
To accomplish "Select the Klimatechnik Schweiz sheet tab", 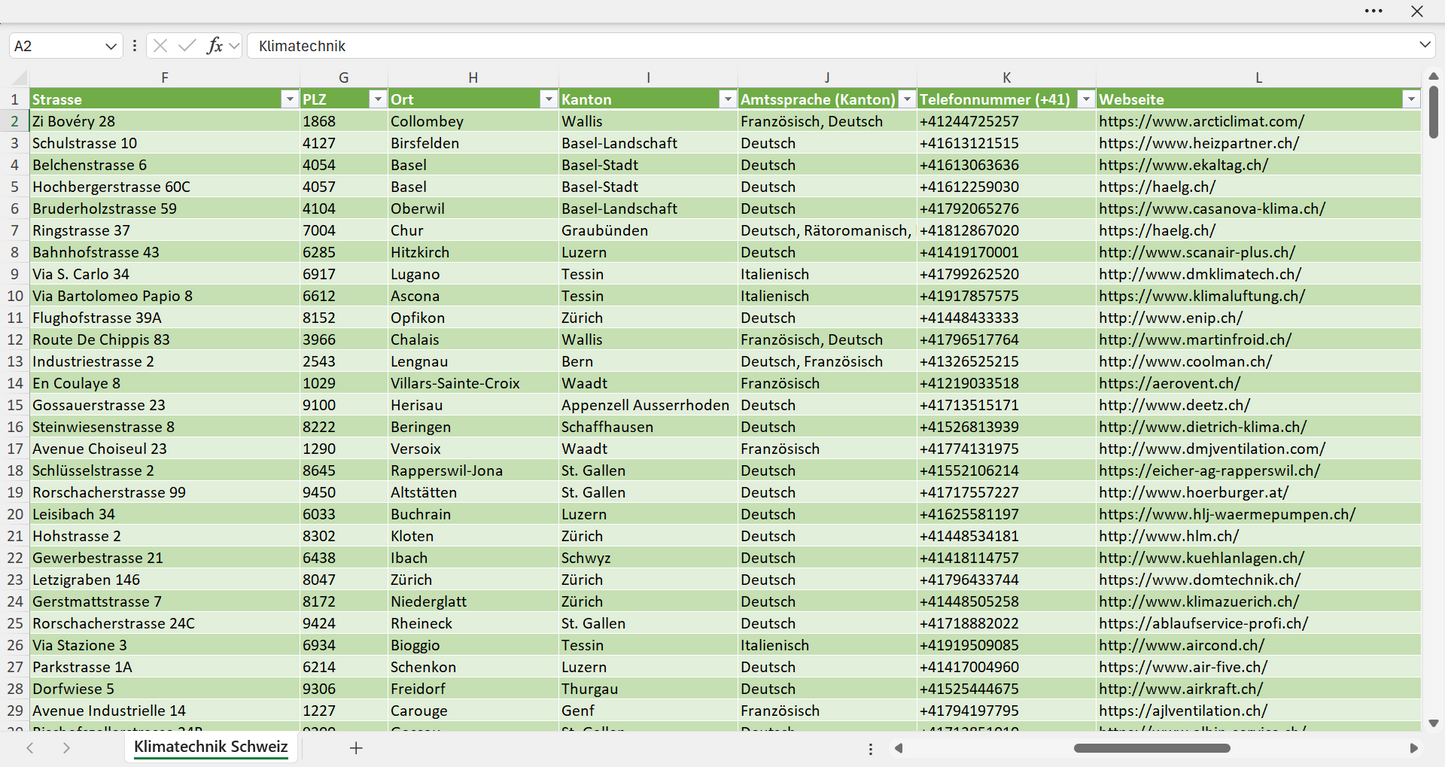I will pos(211,747).
